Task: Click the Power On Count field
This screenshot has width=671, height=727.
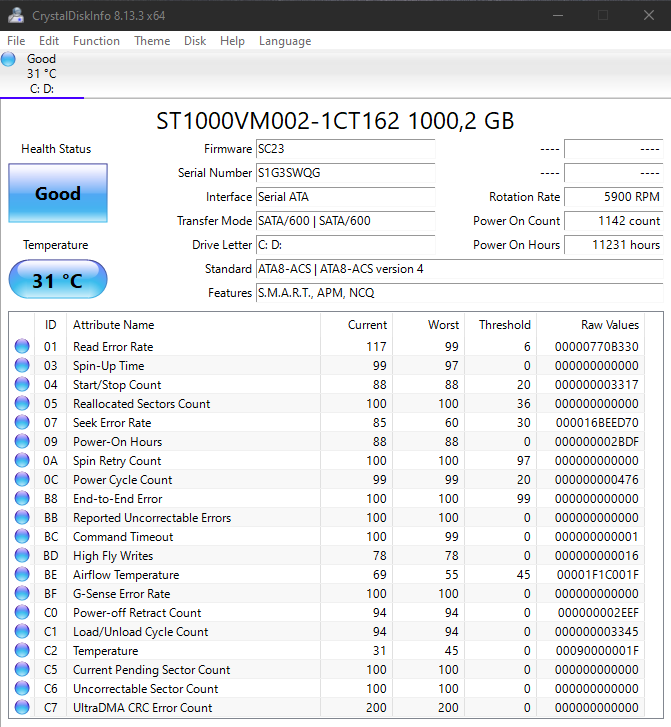Action: 613,221
